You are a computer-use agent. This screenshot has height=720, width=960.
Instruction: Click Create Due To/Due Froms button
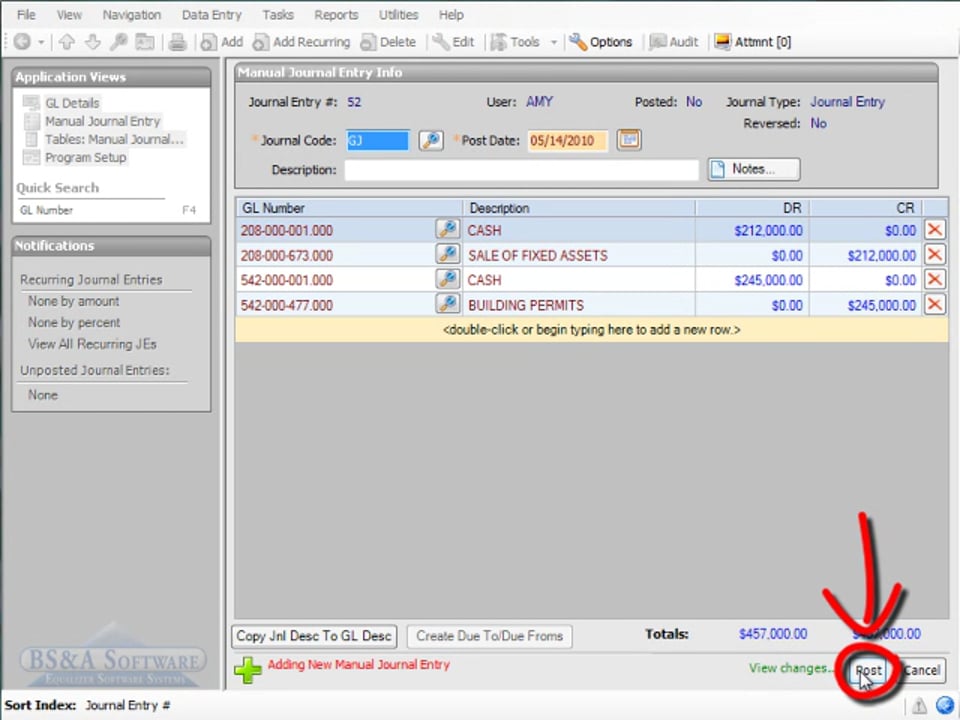(x=489, y=636)
